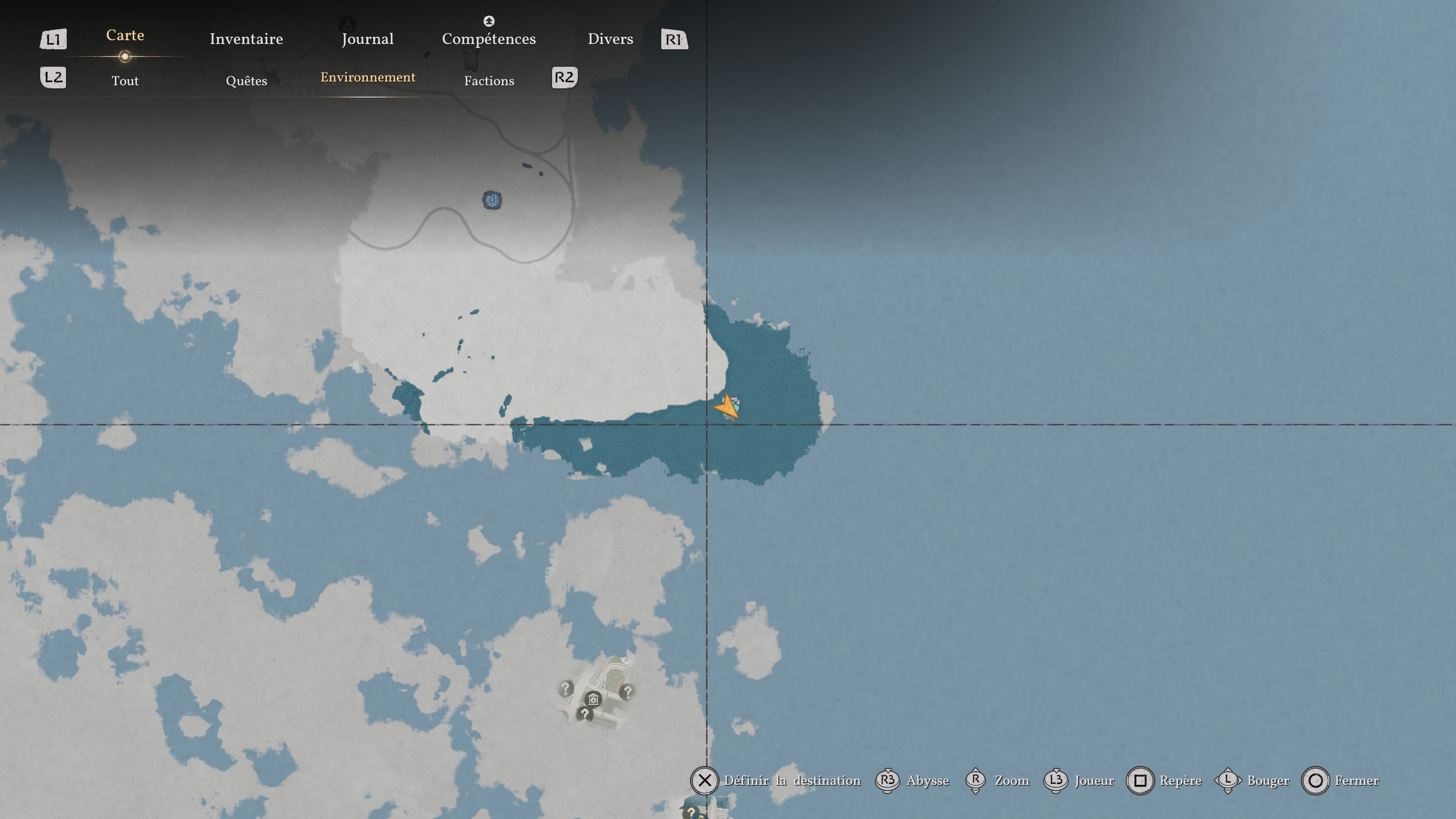Click the R stick glyph beside Zoom
The height and width of the screenshot is (819, 1456).
point(976,781)
